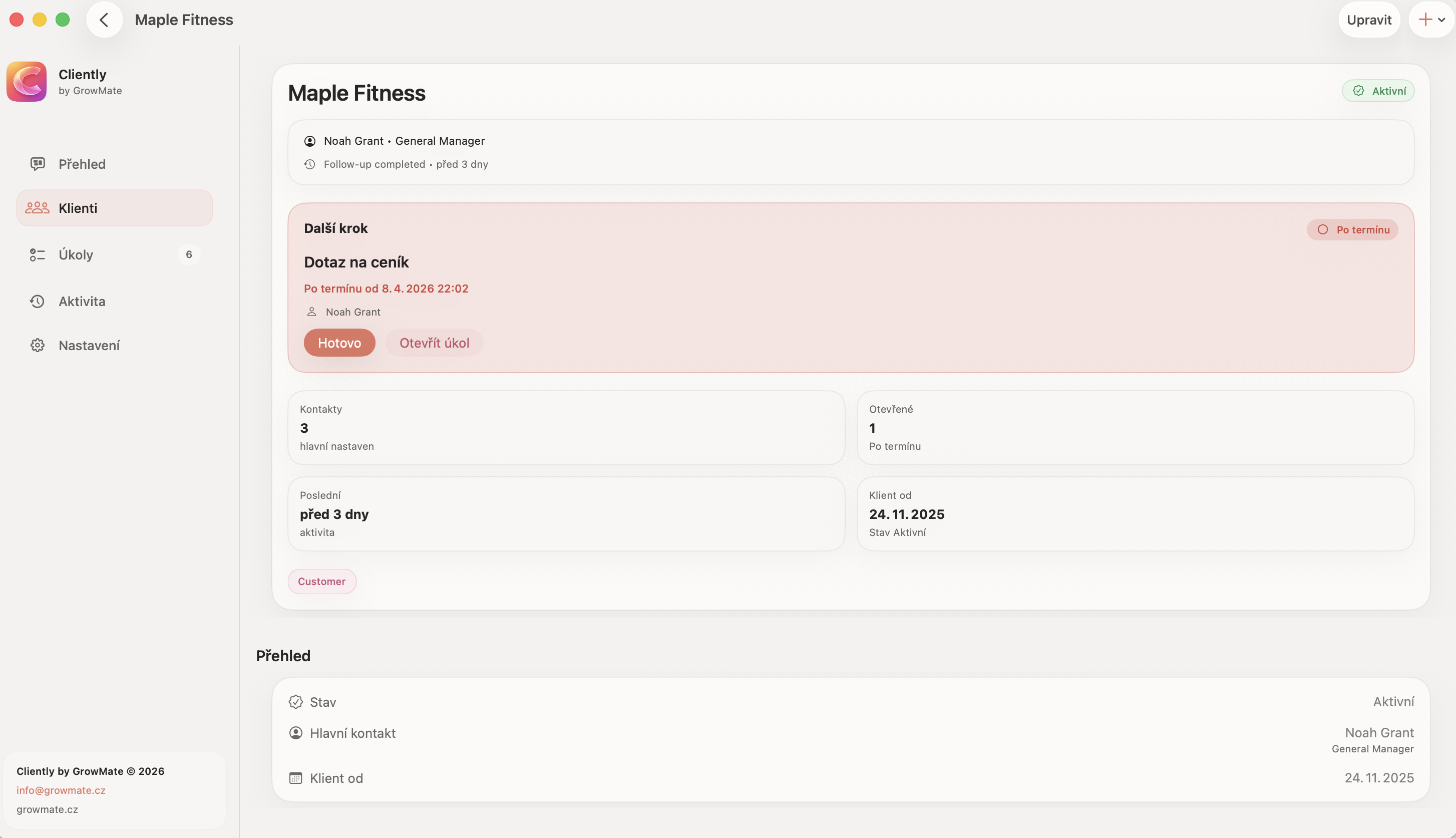Open the info@growmate.cz email link
Image resolution: width=1456 pixels, height=838 pixels.
(x=61, y=790)
